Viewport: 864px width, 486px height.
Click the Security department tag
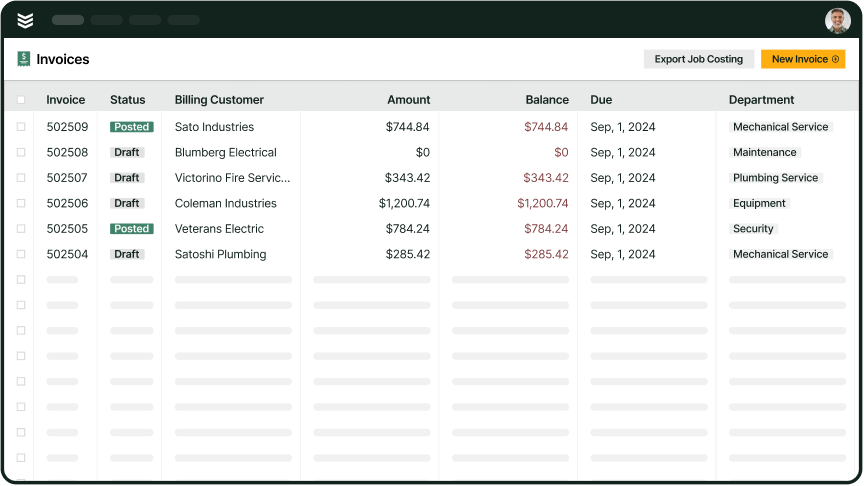point(753,229)
